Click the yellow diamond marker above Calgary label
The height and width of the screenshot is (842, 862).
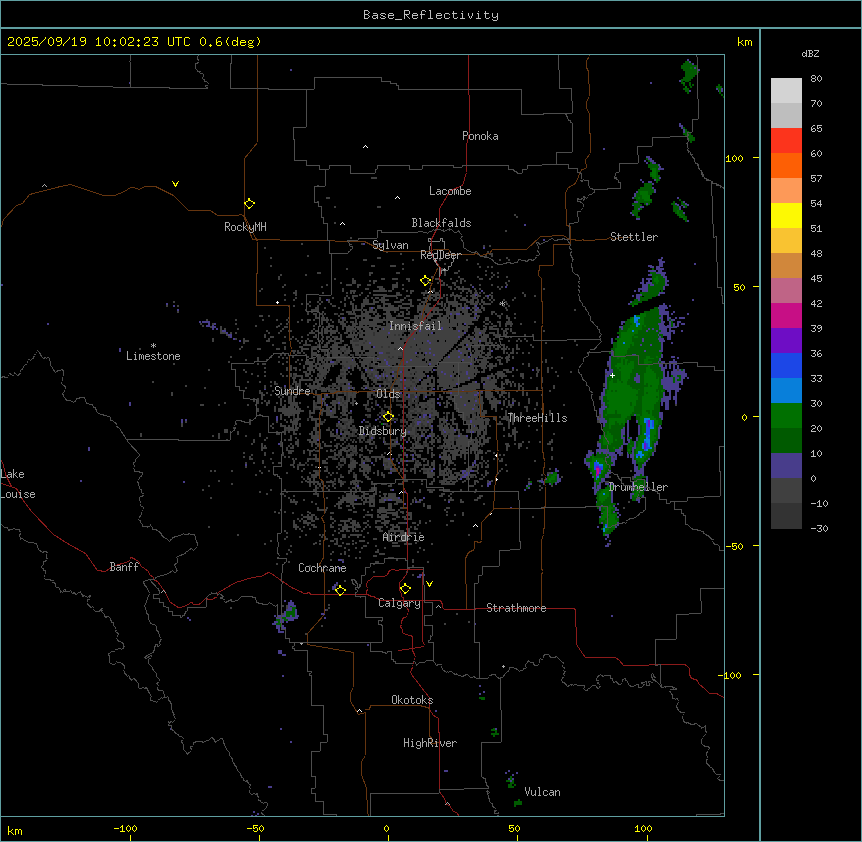pyautogui.click(x=405, y=588)
